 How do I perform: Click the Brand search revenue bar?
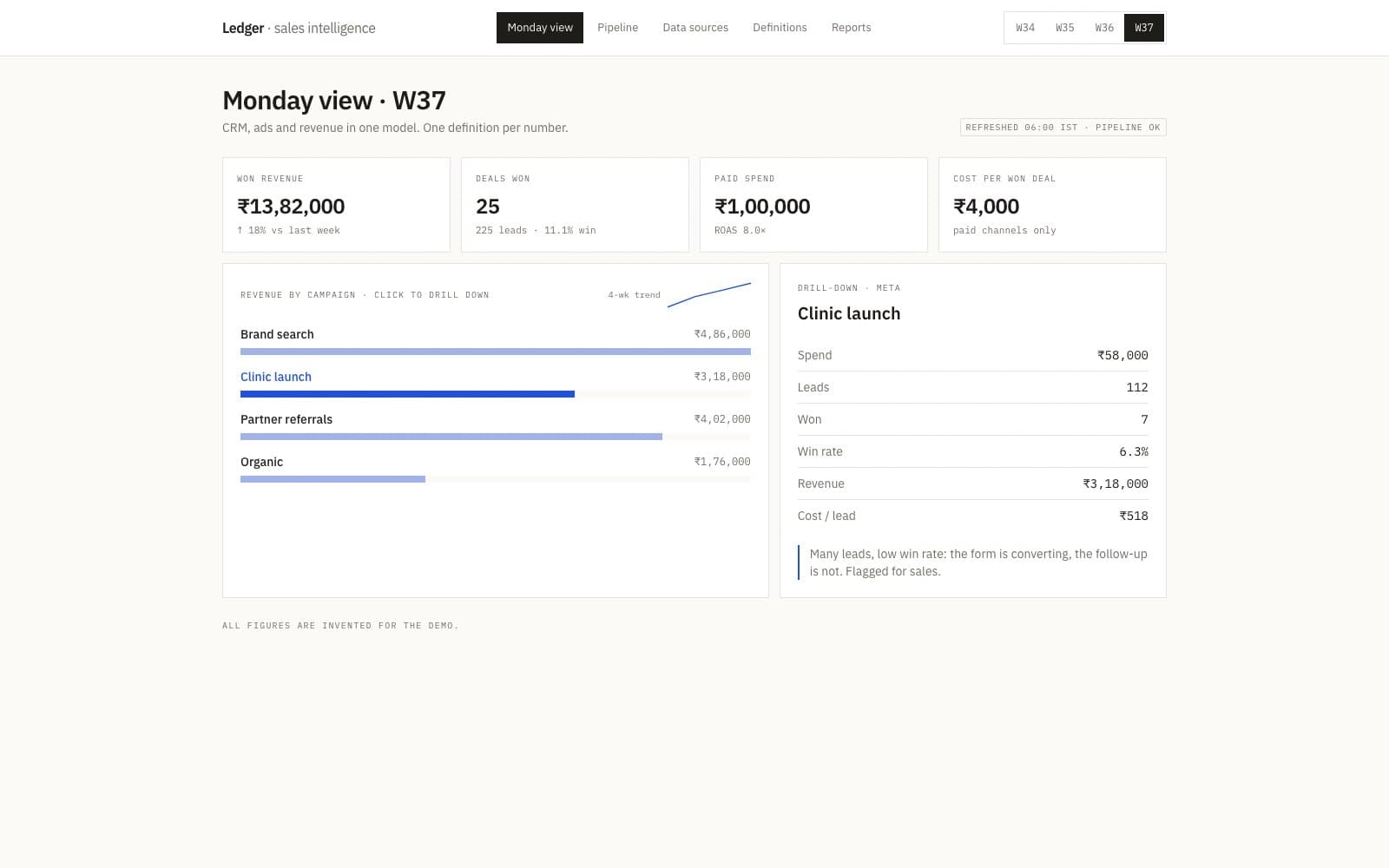pos(496,352)
